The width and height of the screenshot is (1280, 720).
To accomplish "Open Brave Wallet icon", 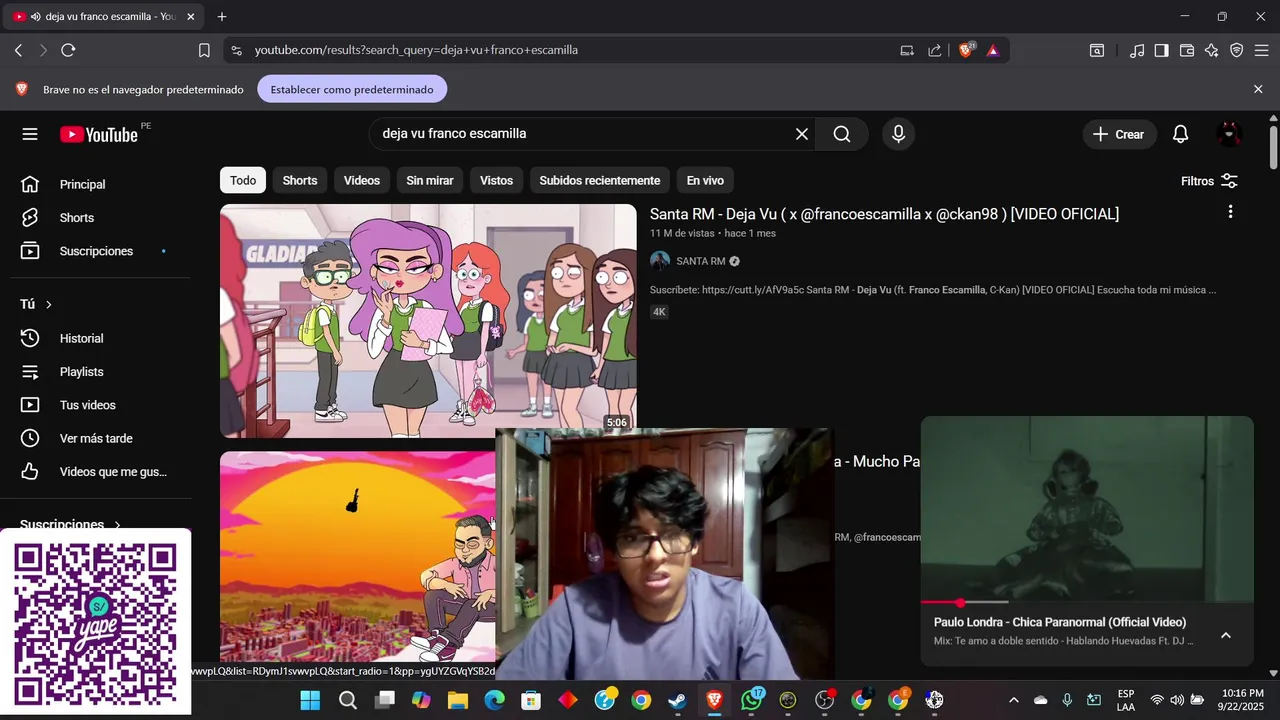I will 1187,50.
